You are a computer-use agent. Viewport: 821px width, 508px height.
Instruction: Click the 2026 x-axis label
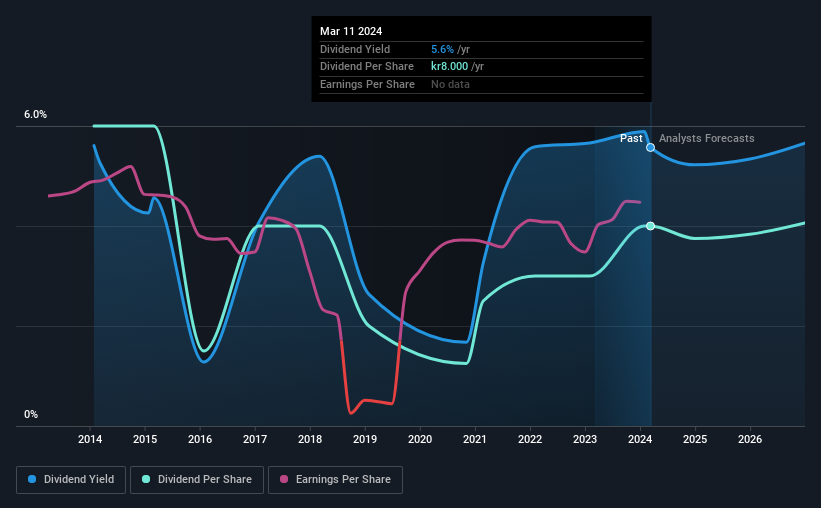(x=750, y=439)
